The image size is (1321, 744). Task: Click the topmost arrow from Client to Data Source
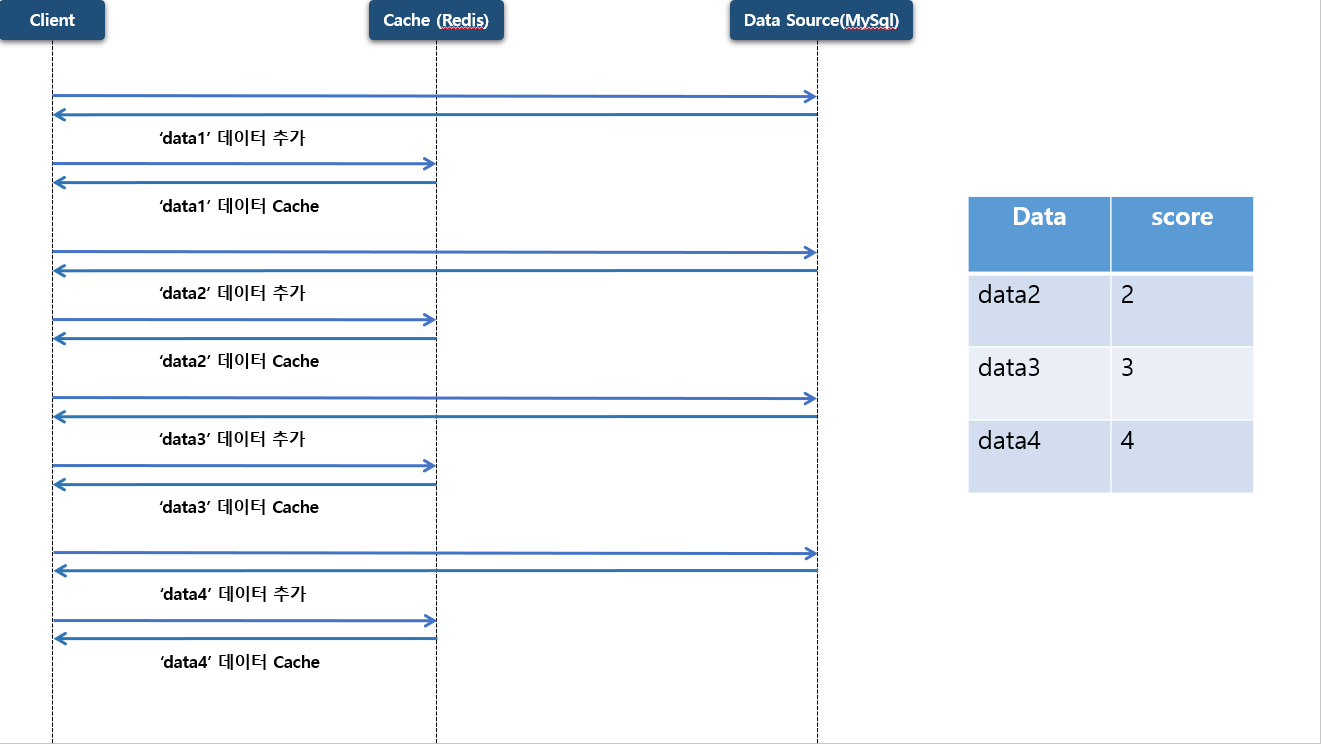435,96
